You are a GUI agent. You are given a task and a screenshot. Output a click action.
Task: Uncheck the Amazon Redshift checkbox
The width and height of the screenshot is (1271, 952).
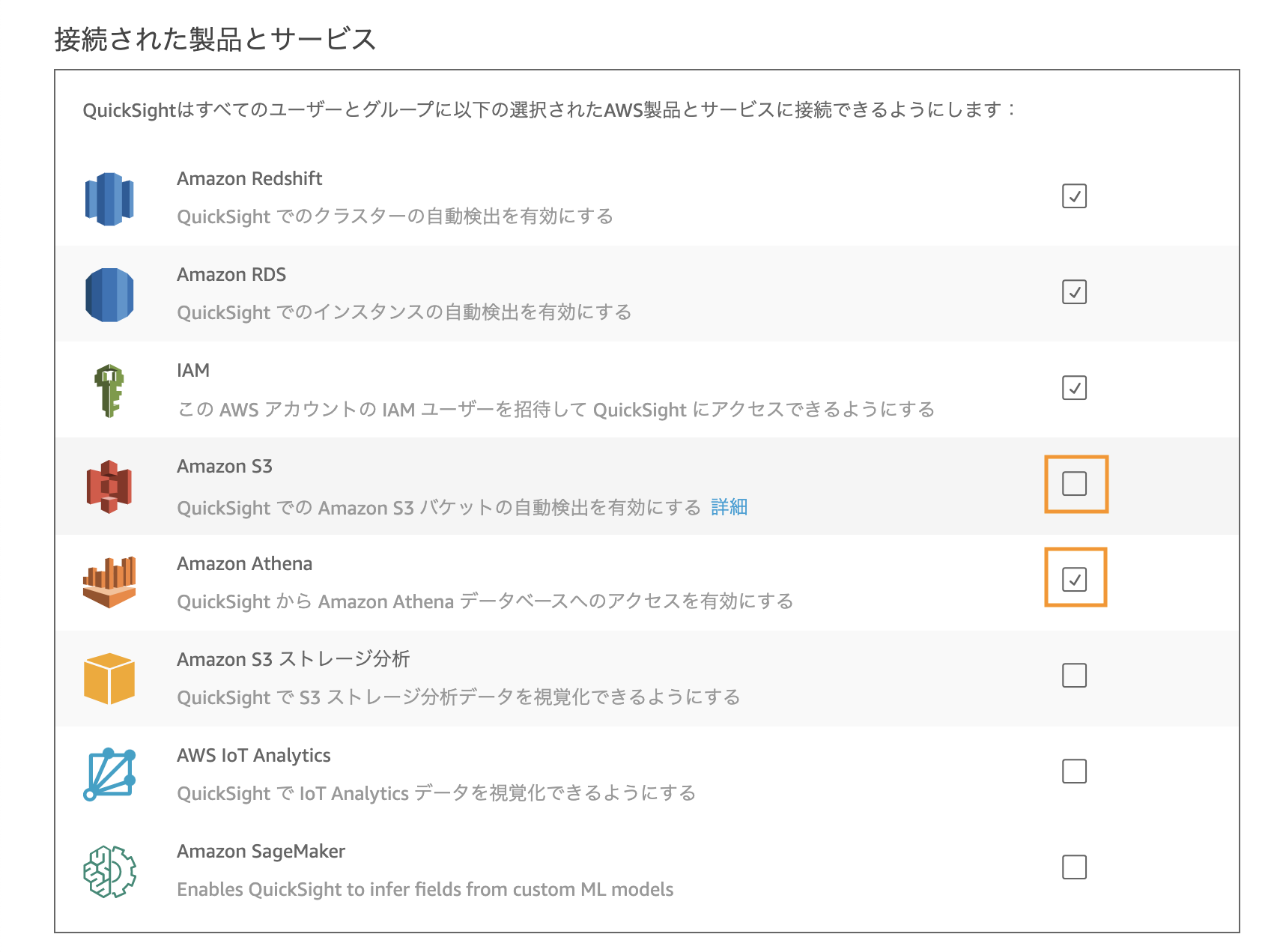[1074, 196]
